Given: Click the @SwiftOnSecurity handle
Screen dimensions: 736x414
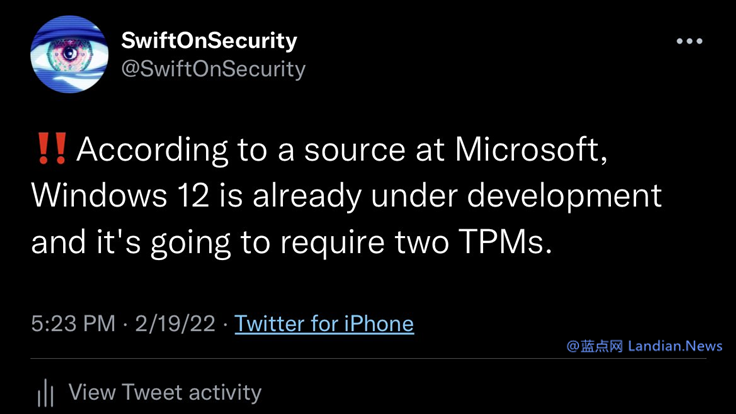Looking at the screenshot, I should click(x=213, y=69).
